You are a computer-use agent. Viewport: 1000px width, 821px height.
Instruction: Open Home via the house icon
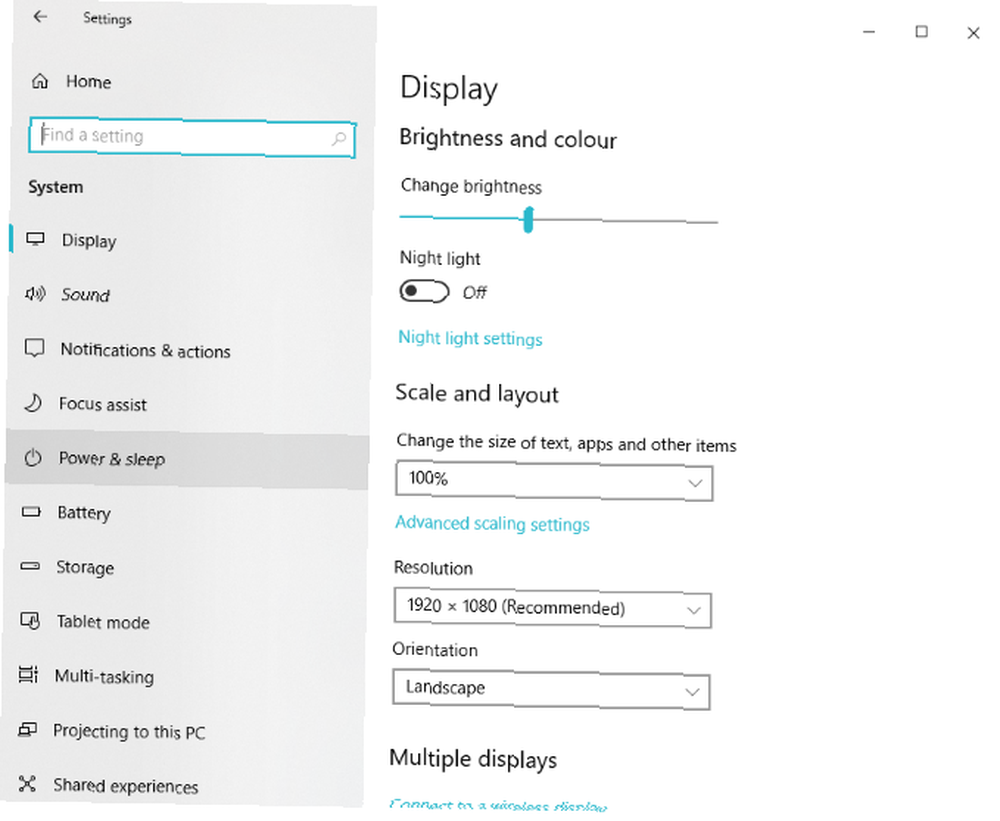[40, 81]
